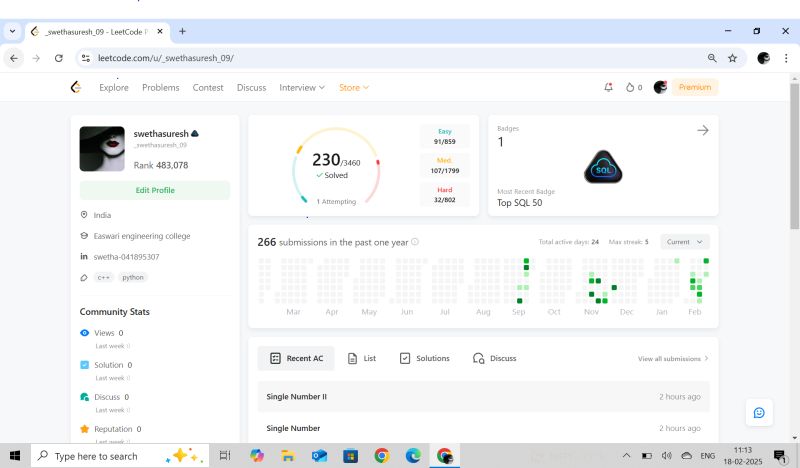Click the Premium button
Viewport: 800px width, 468px height.
point(695,87)
